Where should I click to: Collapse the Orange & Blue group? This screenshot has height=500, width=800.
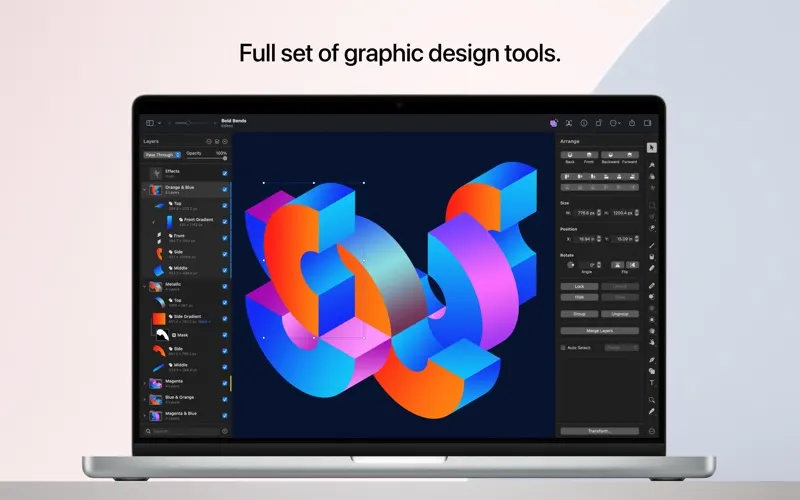point(144,190)
